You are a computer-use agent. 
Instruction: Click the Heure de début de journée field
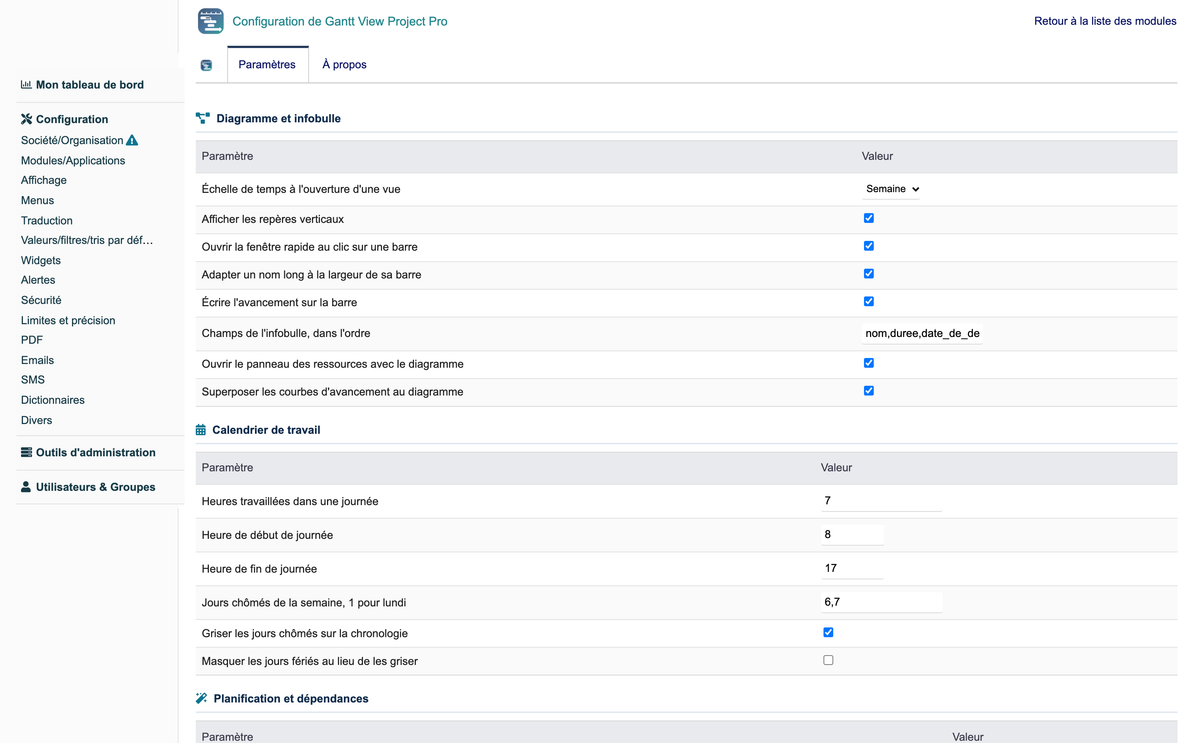coord(852,535)
